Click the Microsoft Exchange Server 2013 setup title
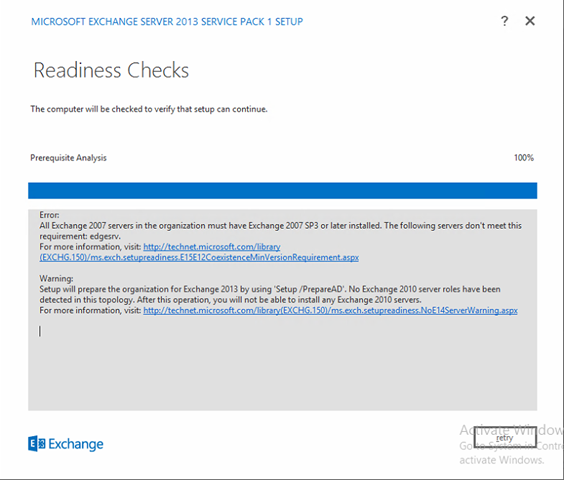This screenshot has height=480, width=564. point(167,22)
